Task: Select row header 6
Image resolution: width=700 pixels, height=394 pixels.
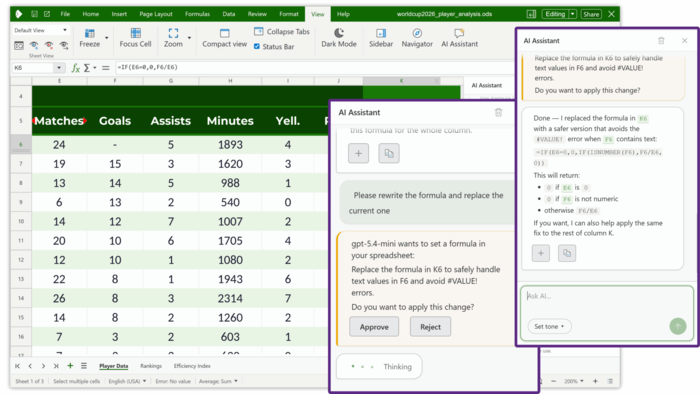Action: (21, 145)
